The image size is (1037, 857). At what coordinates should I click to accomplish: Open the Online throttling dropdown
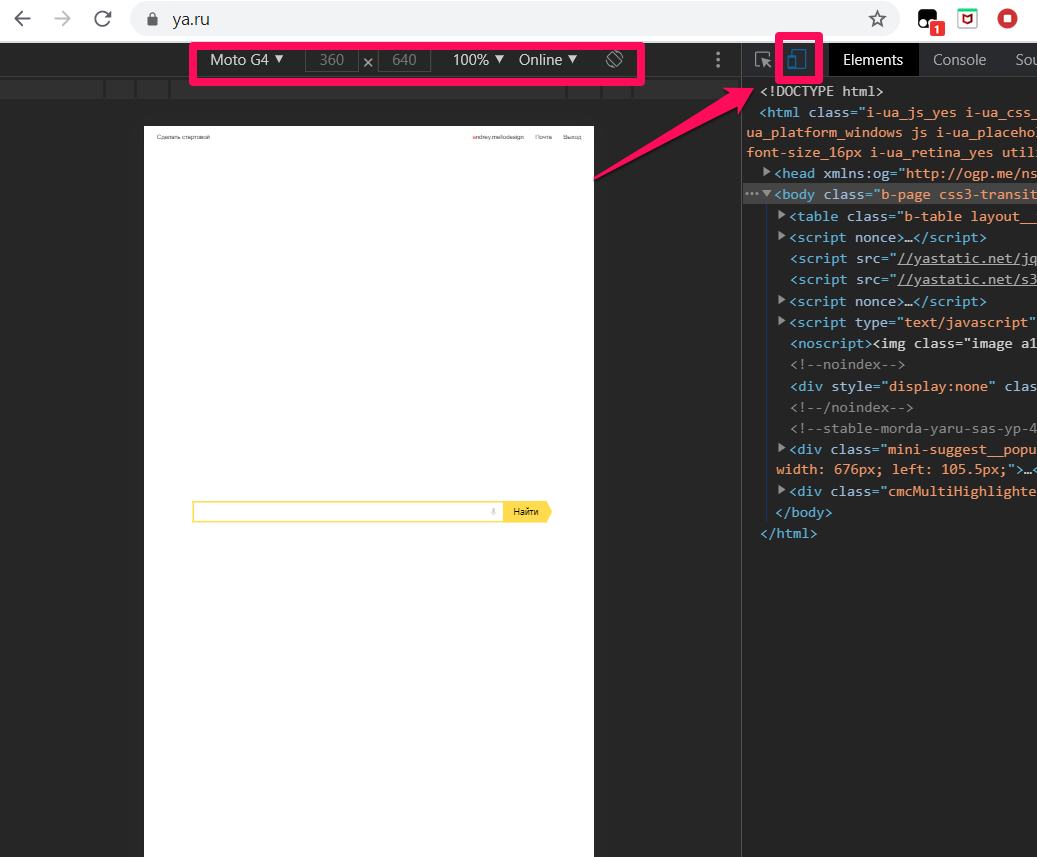pyautogui.click(x=548, y=60)
